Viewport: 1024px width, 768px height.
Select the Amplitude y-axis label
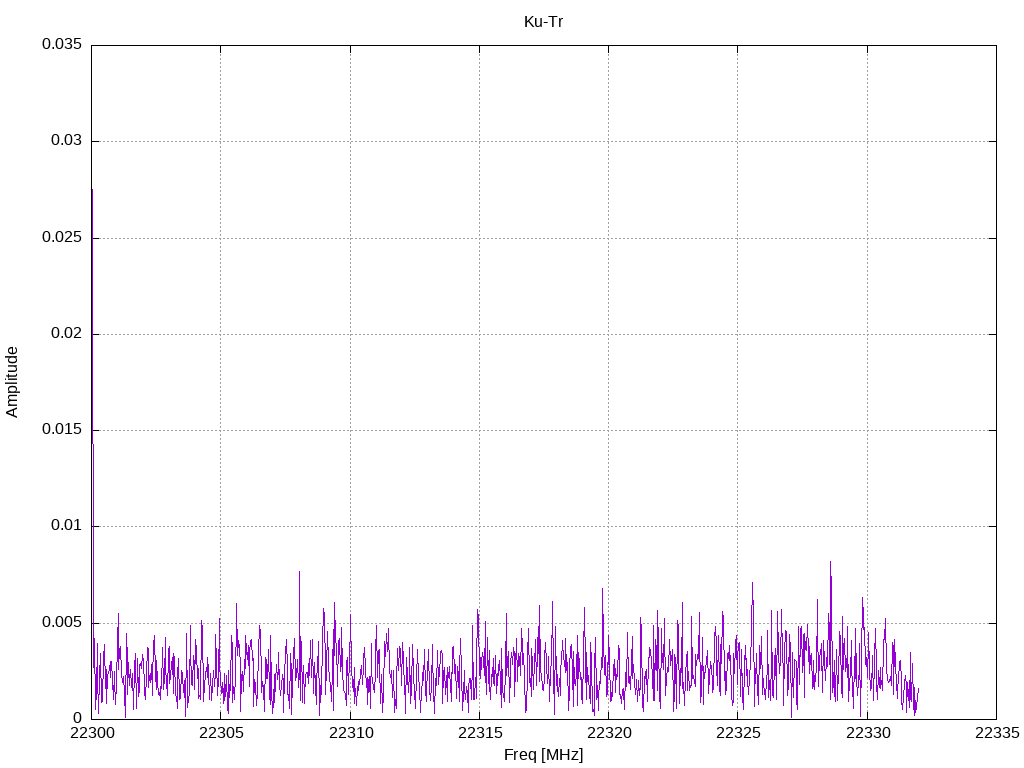tap(12, 382)
